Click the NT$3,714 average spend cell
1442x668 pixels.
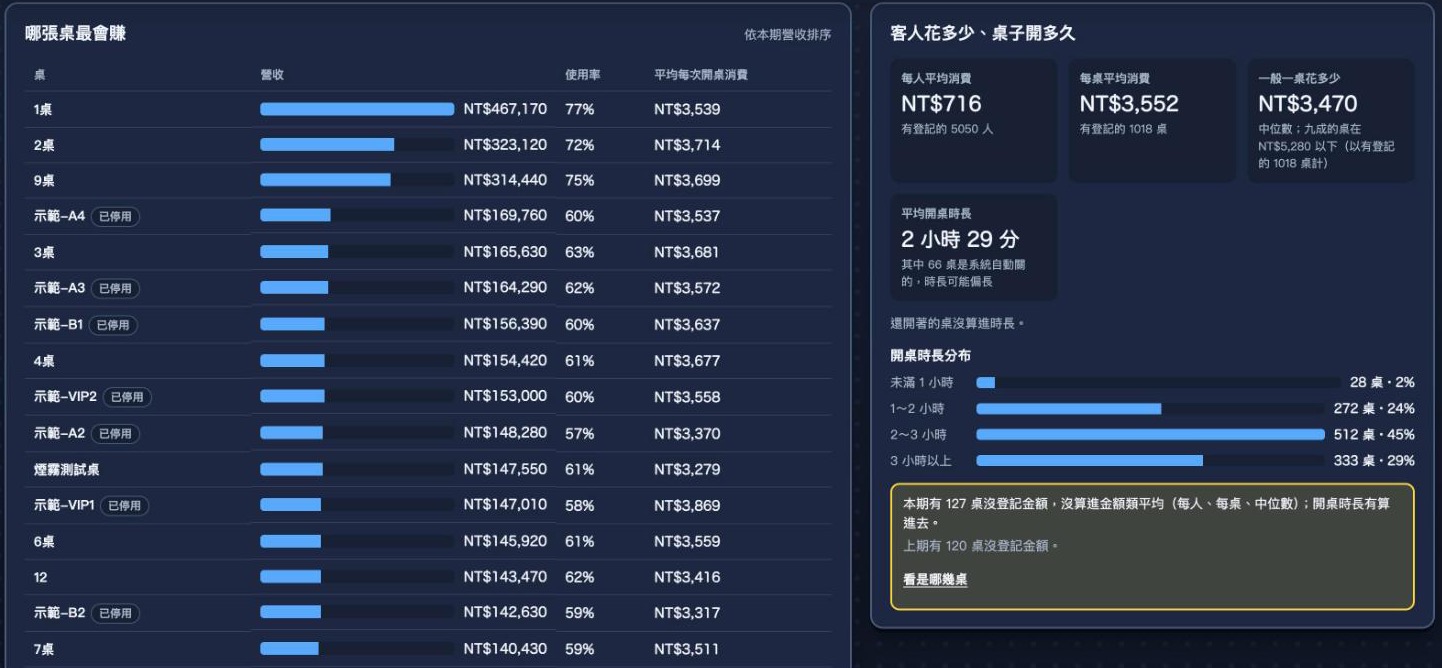687,145
